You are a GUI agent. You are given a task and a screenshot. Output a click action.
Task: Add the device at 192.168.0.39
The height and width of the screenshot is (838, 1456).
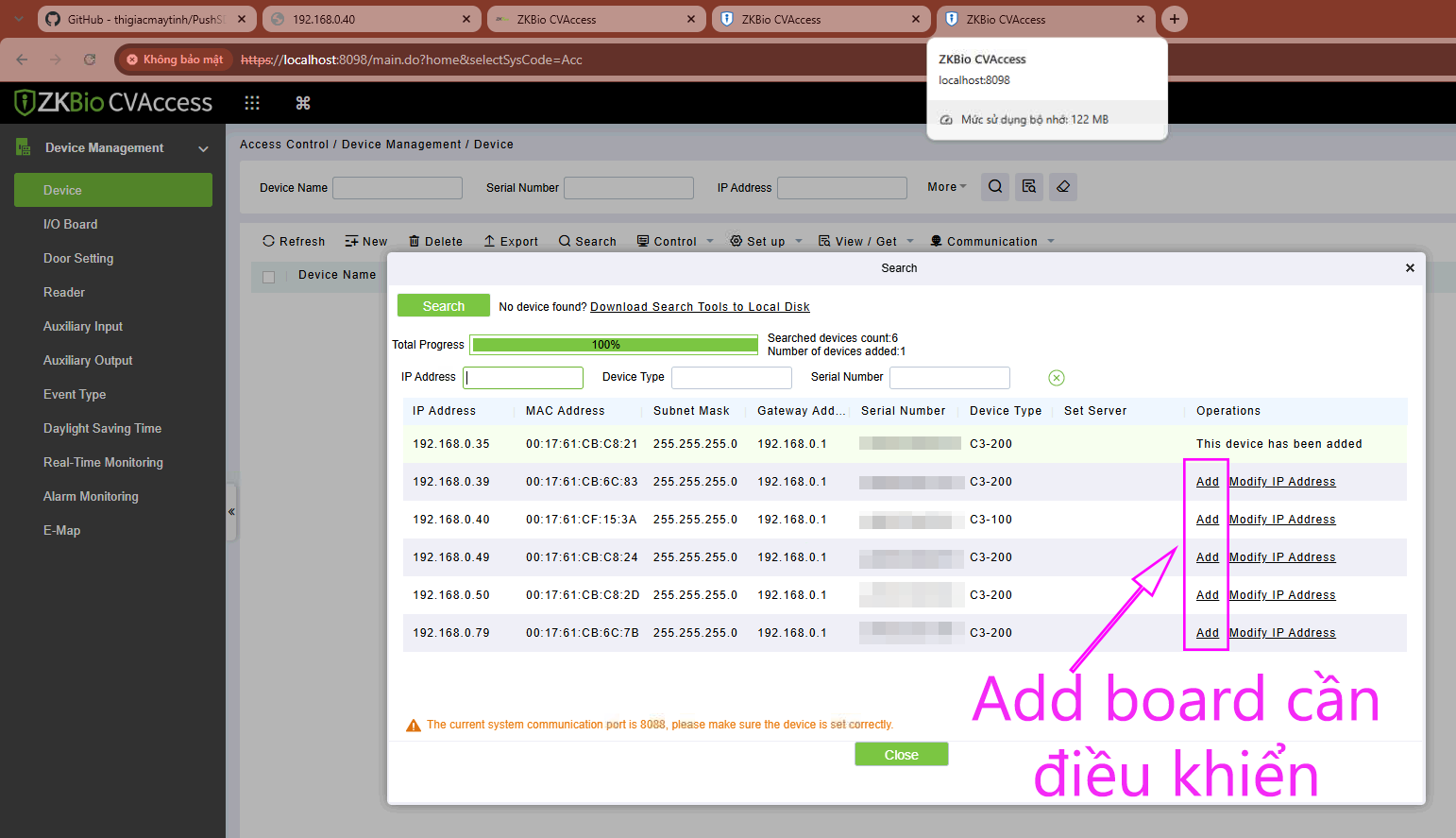(x=1208, y=482)
